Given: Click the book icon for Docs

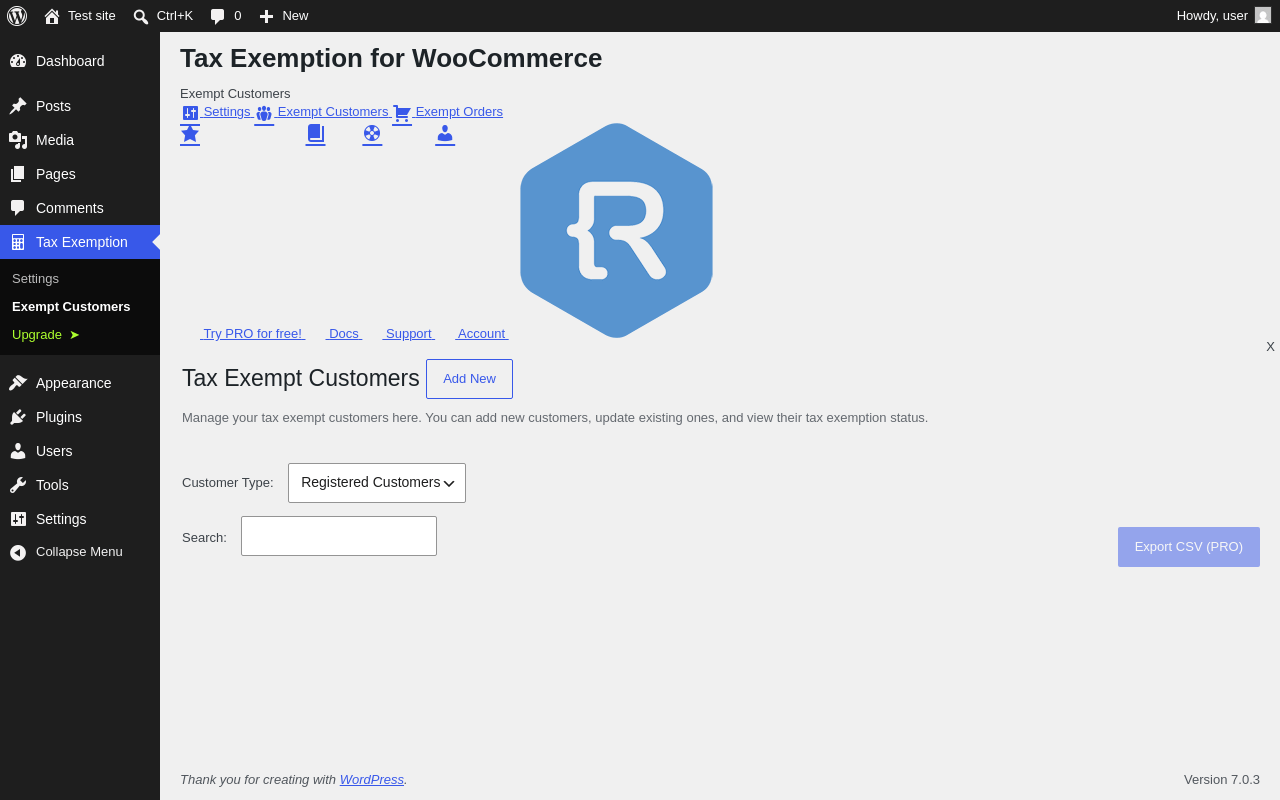Looking at the screenshot, I should 315,133.
